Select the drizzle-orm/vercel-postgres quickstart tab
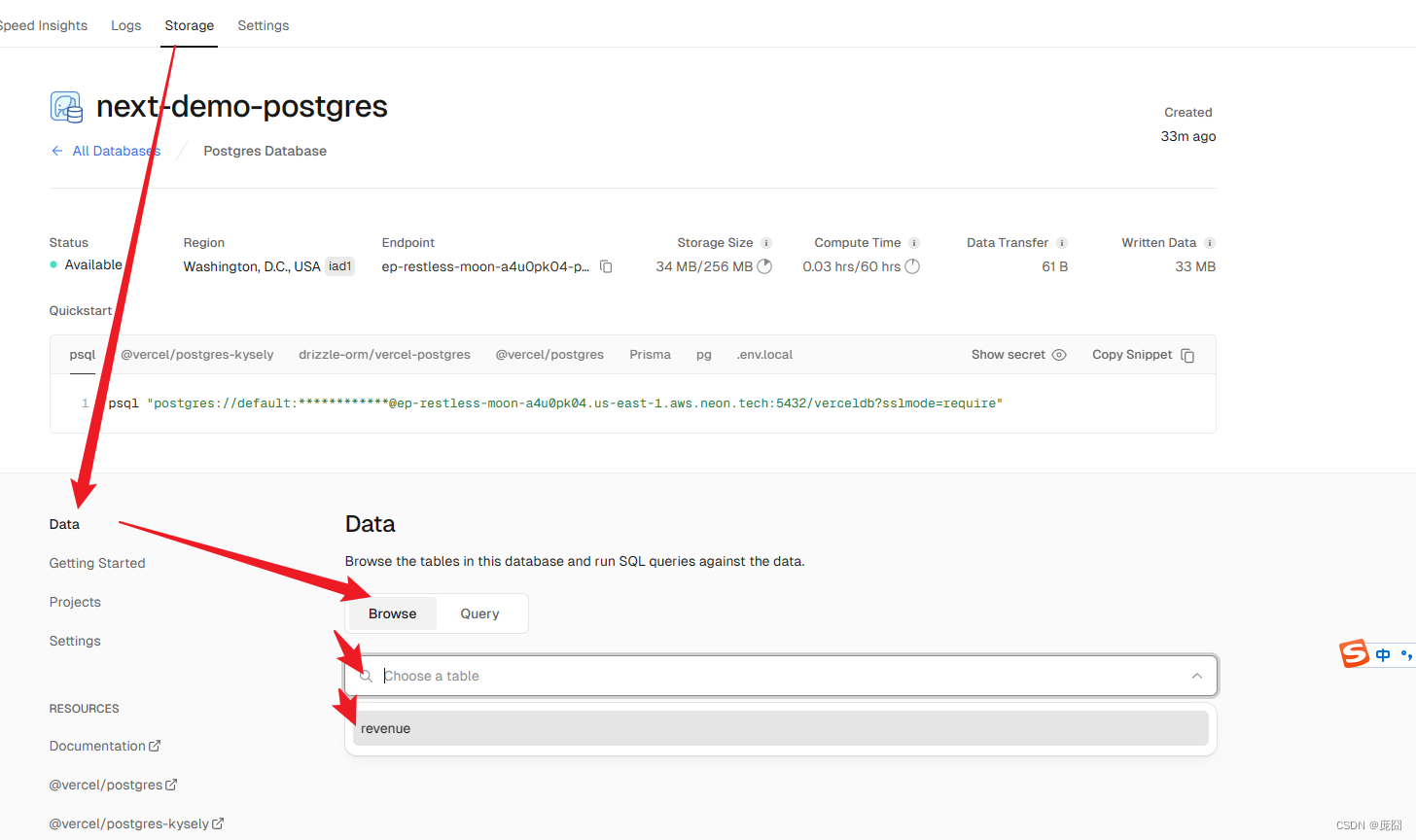Image resolution: width=1416 pixels, height=840 pixels. pos(385,355)
